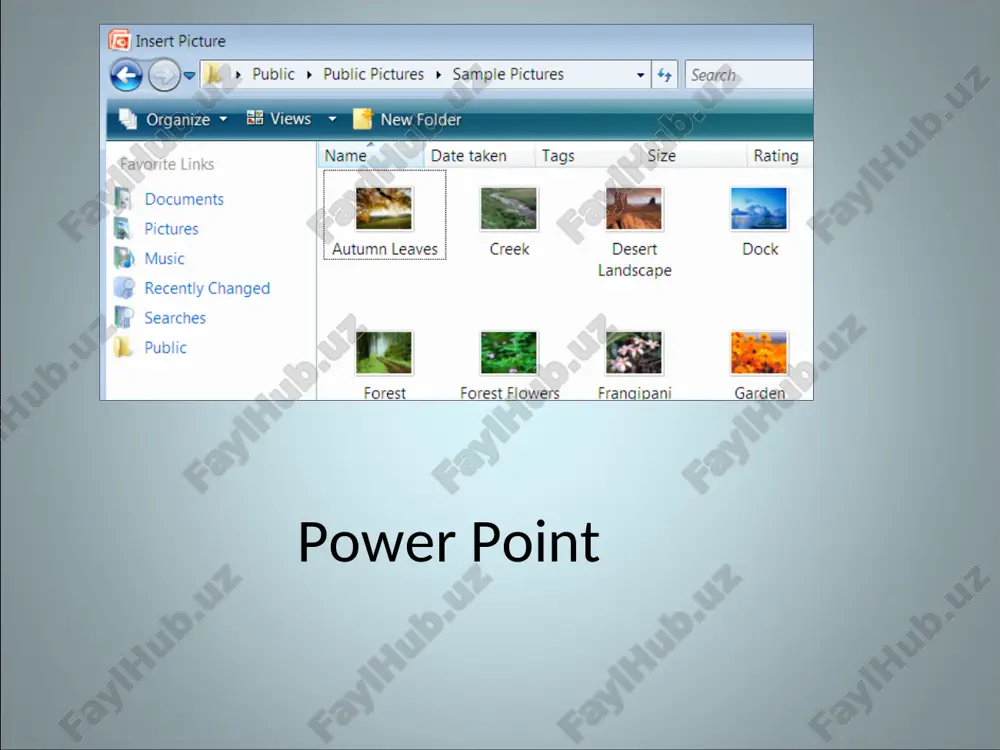The width and height of the screenshot is (1000, 750).
Task: Open Public favorite link in sidebar
Action: pos(165,348)
